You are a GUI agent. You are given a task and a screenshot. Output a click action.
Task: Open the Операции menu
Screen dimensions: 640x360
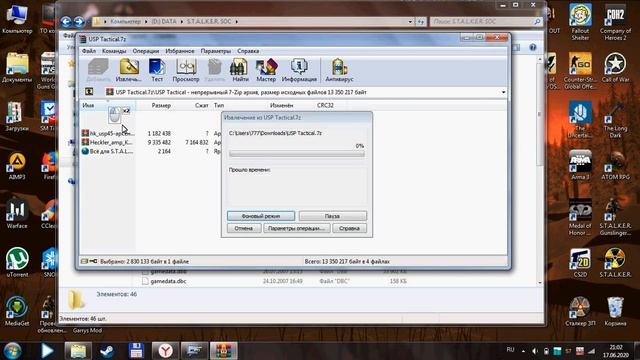(x=146, y=51)
